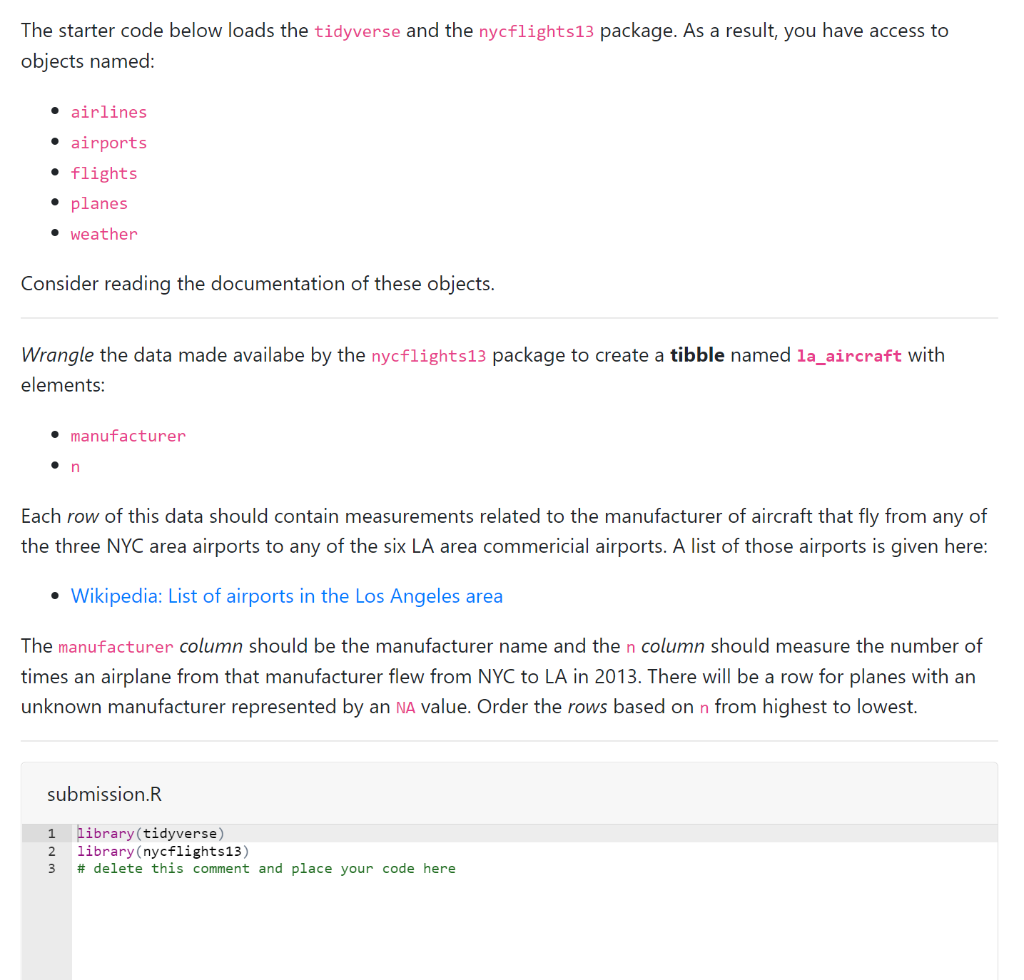Image resolution: width=1024 pixels, height=980 pixels.
Task: Click the manufacturer bullet item
Action: point(128,436)
